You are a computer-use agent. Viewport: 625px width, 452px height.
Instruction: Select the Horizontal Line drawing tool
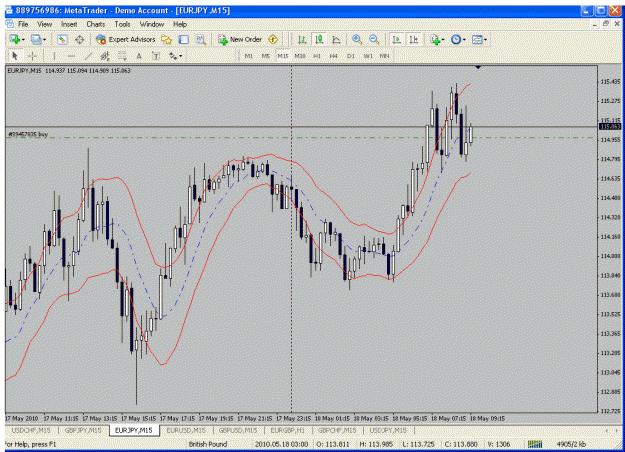tap(71, 56)
